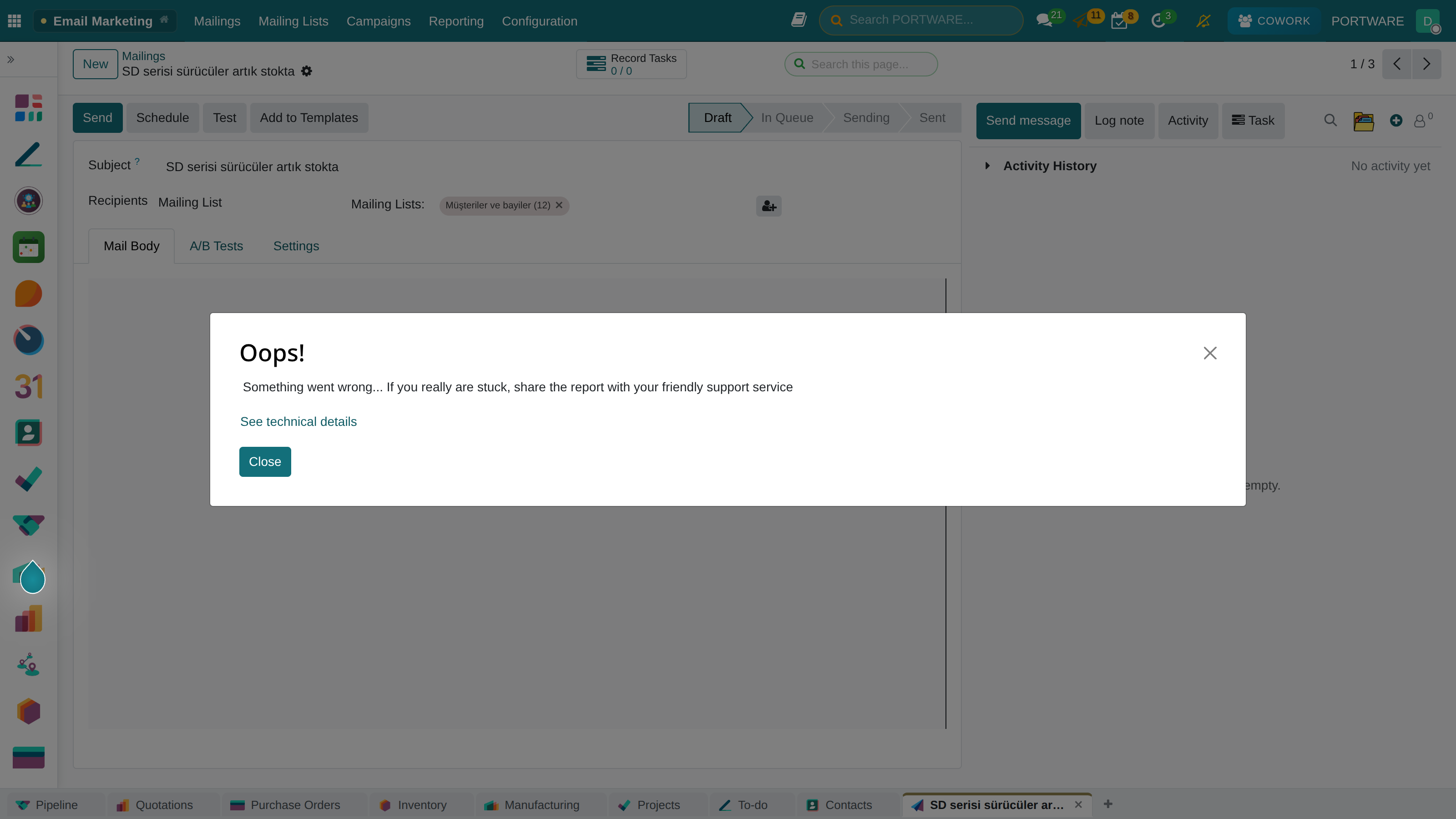Click the gear icon beside the mailing title

(306, 71)
